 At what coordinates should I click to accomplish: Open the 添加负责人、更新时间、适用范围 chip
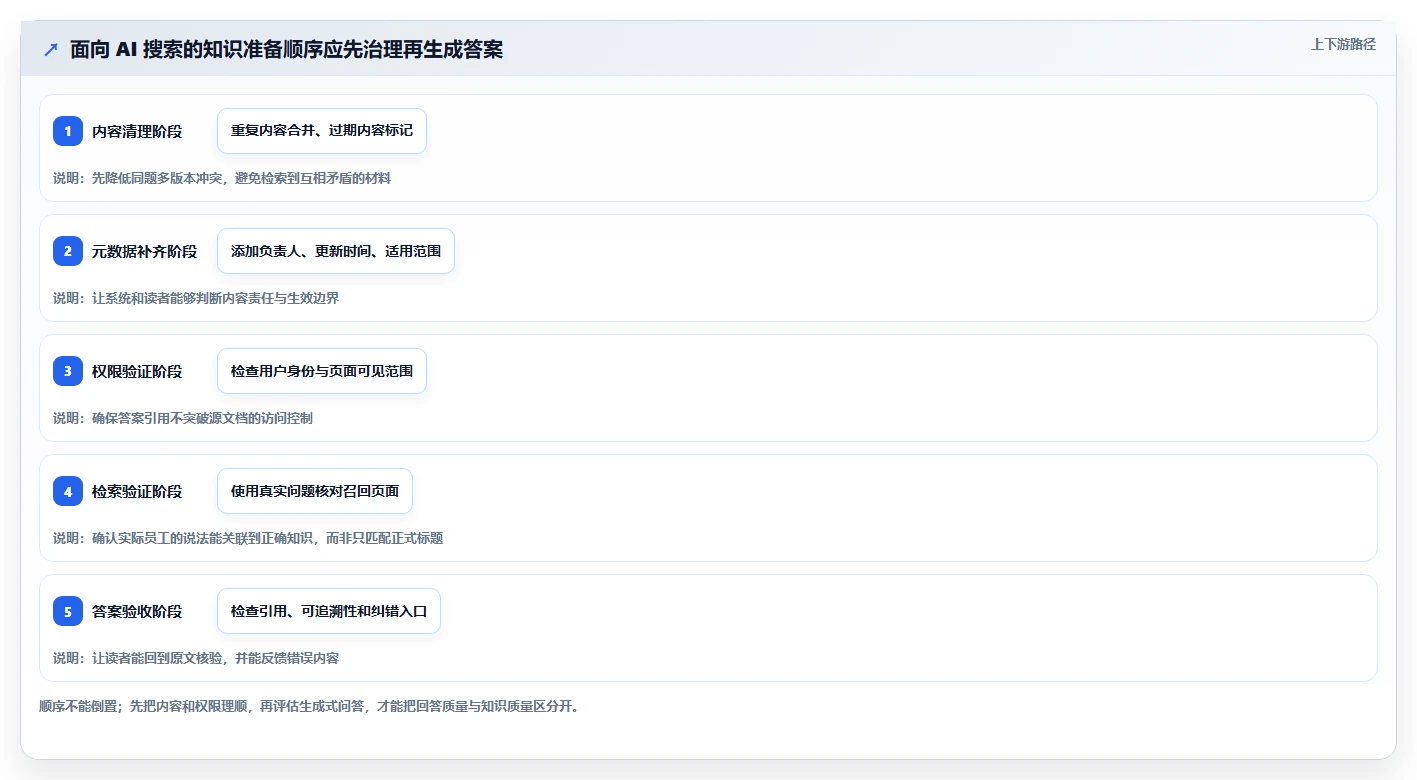(336, 251)
